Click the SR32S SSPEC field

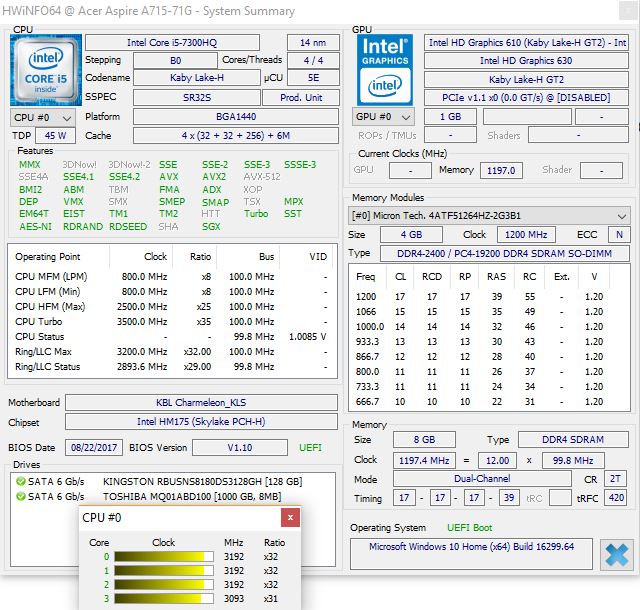(197, 98)
